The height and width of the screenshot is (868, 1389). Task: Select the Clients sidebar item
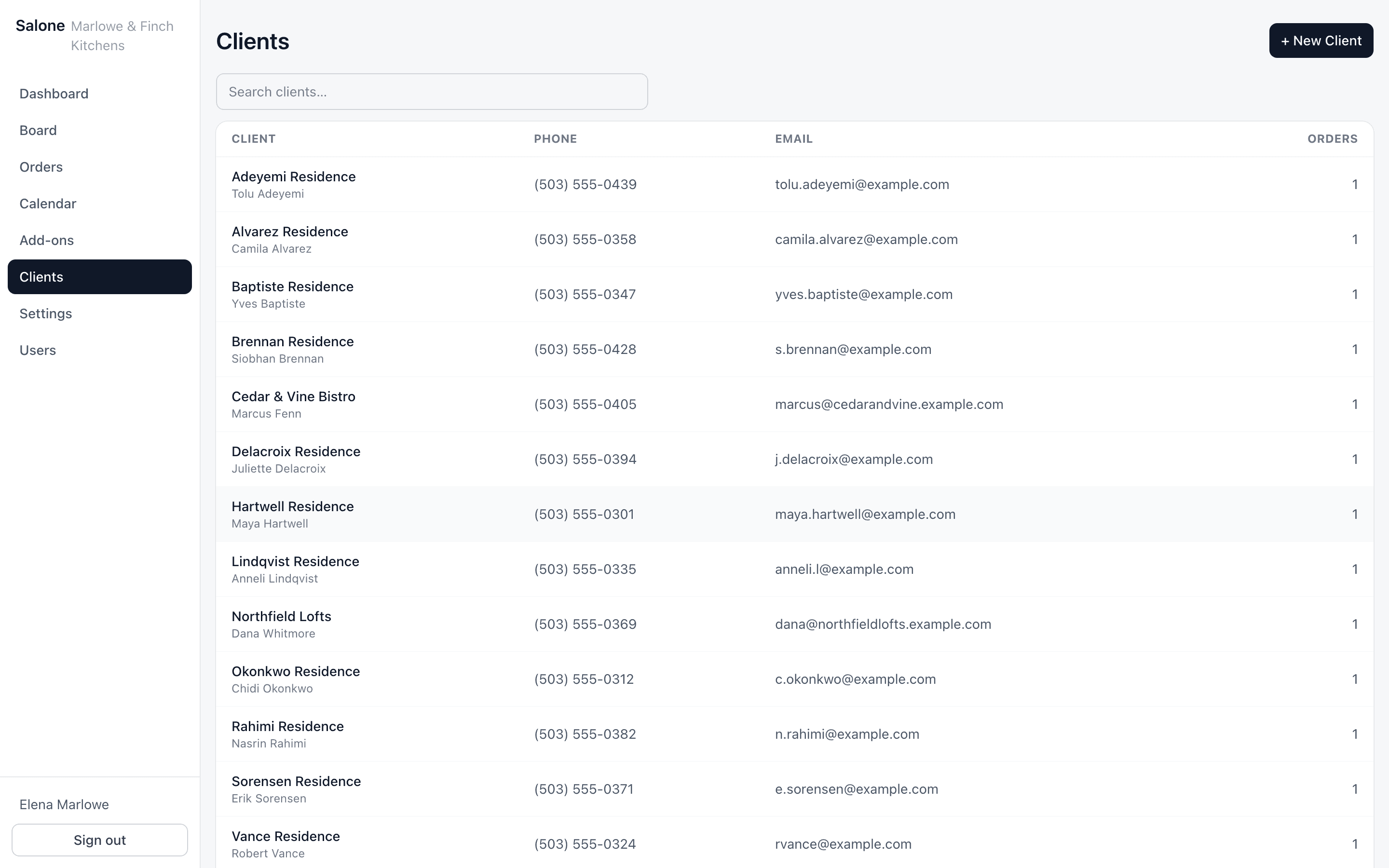point(99,277)
